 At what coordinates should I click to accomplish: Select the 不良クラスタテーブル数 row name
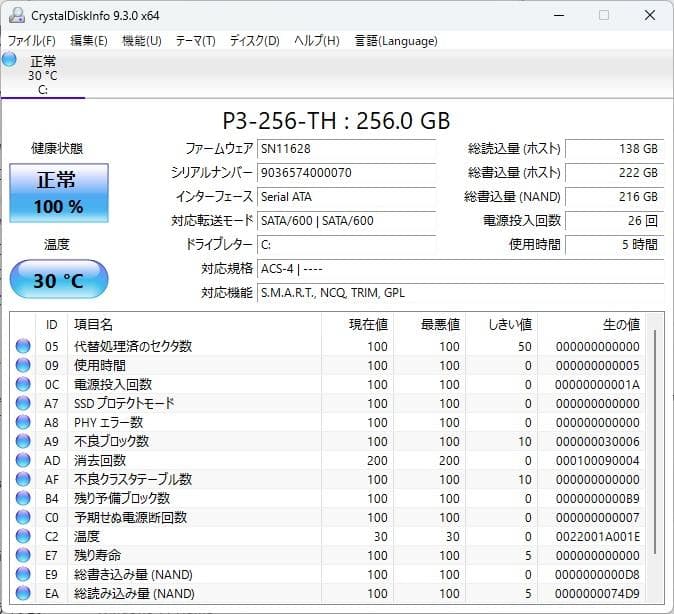(x=133, y=479)
